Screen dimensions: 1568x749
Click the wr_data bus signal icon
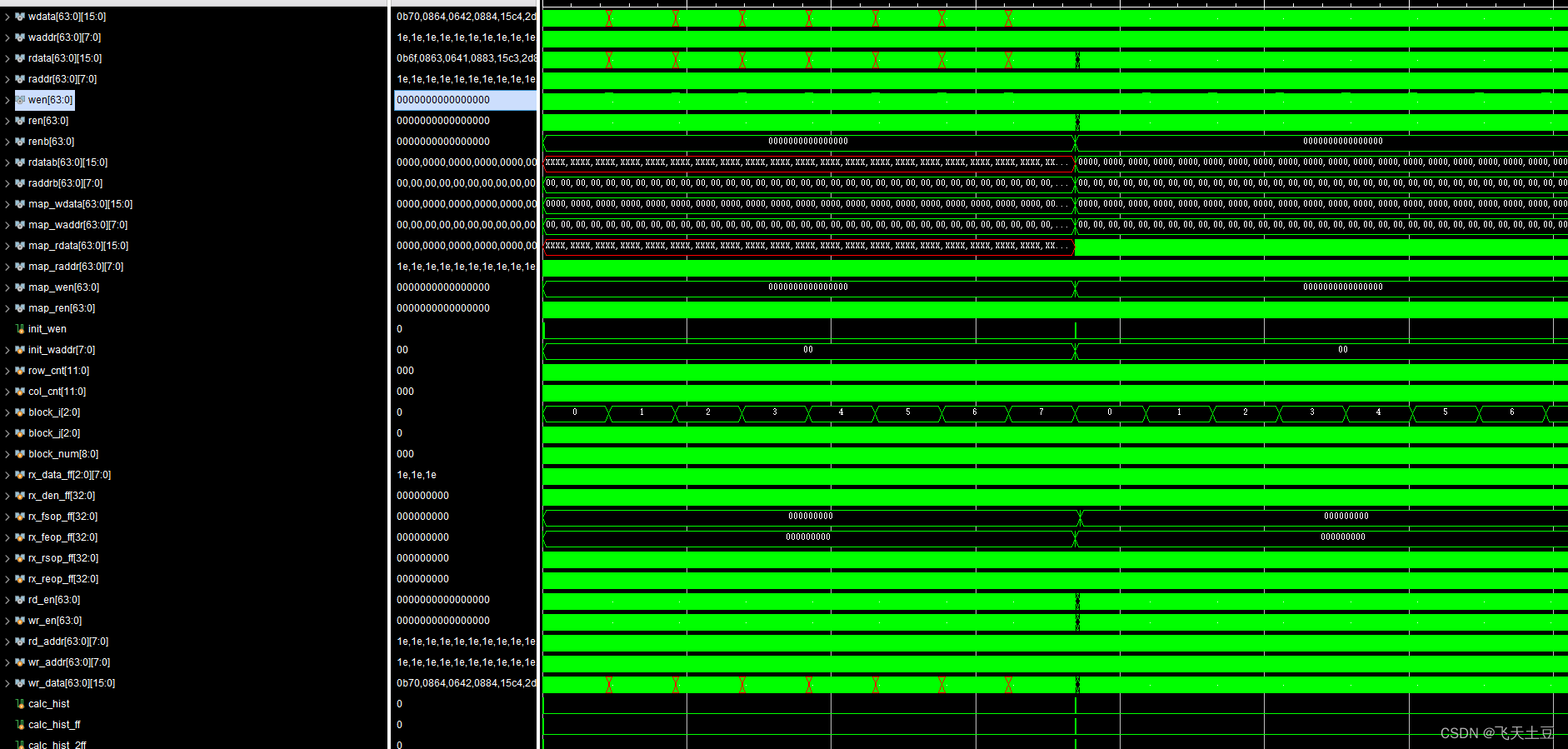pyautogui.click(x=20, y=683)
